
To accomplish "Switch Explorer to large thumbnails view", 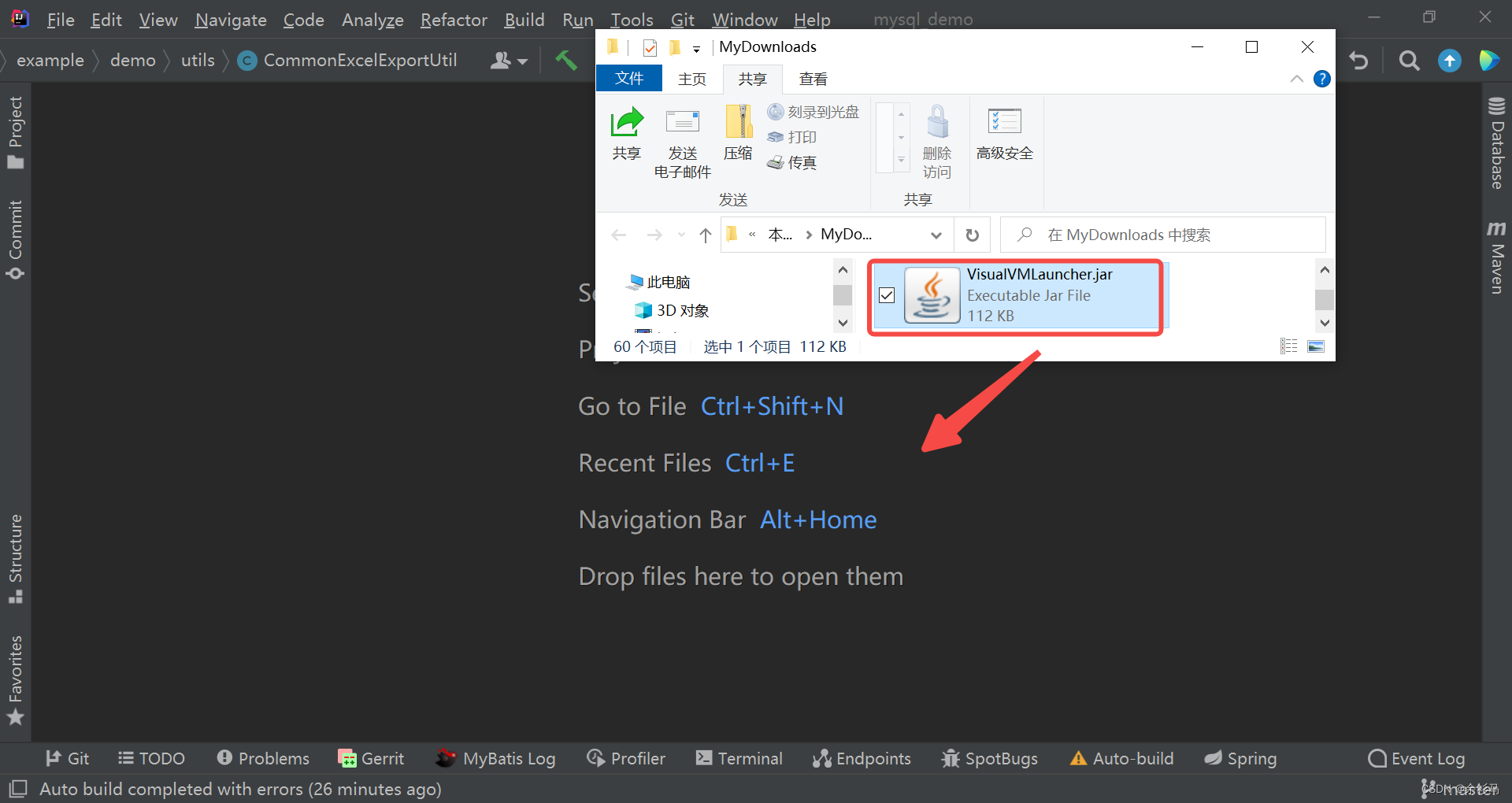I will 1316,346.
